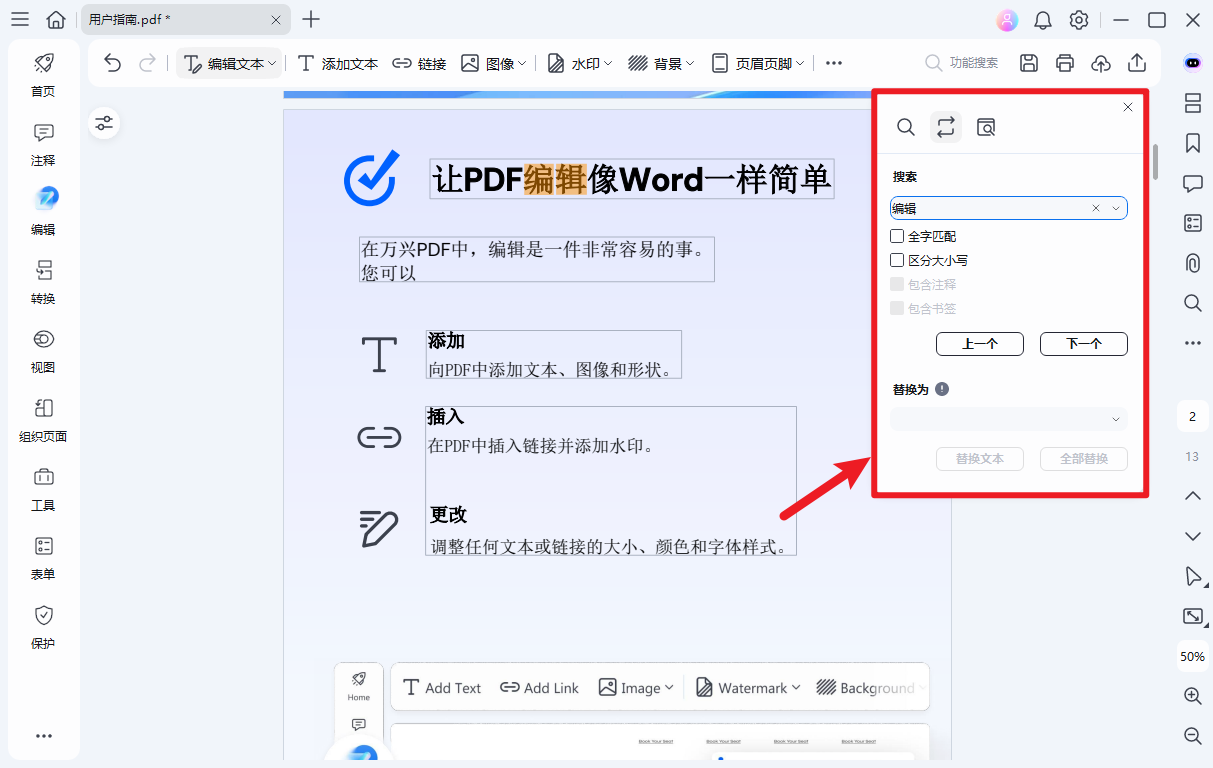
Task: Open the attachments panel on right sidebar
Action: click(1192, 263)
